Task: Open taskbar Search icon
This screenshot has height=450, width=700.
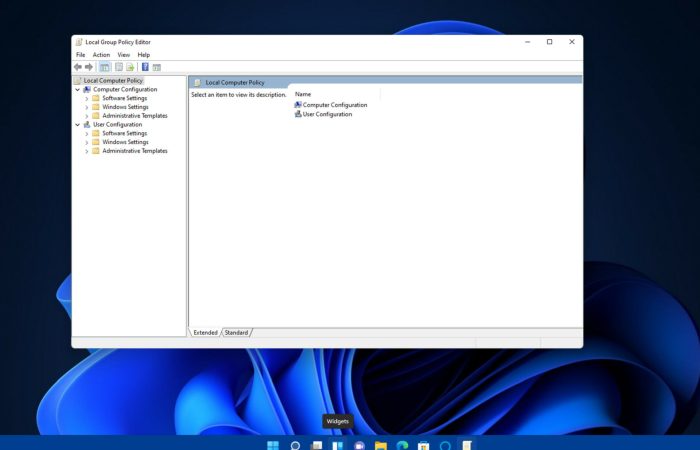Action: pyautogui.click(x=295, y=445)
